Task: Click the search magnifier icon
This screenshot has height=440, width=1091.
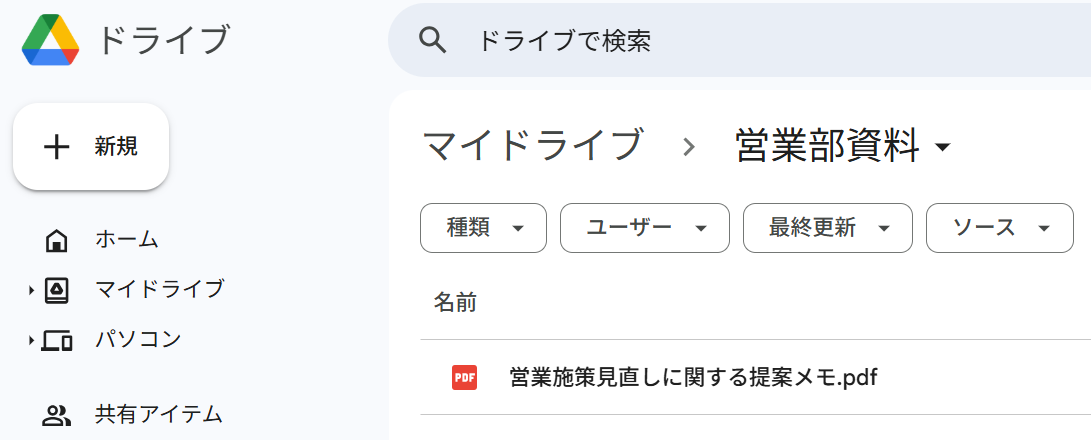Action: pyautogui.click(x=431, y=40)
